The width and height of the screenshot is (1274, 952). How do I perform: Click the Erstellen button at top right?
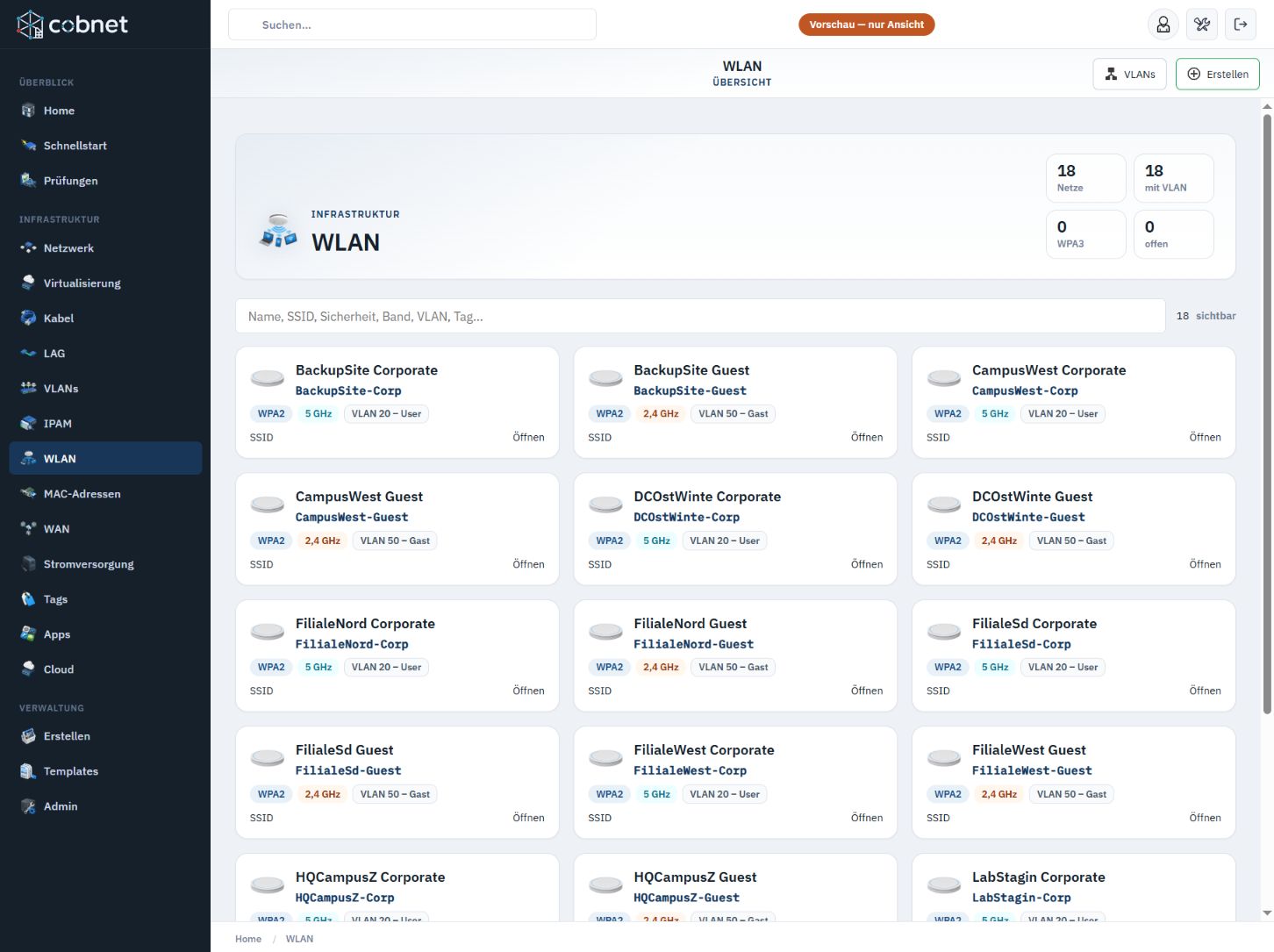pyautogui.click(x=1217, y=74)
